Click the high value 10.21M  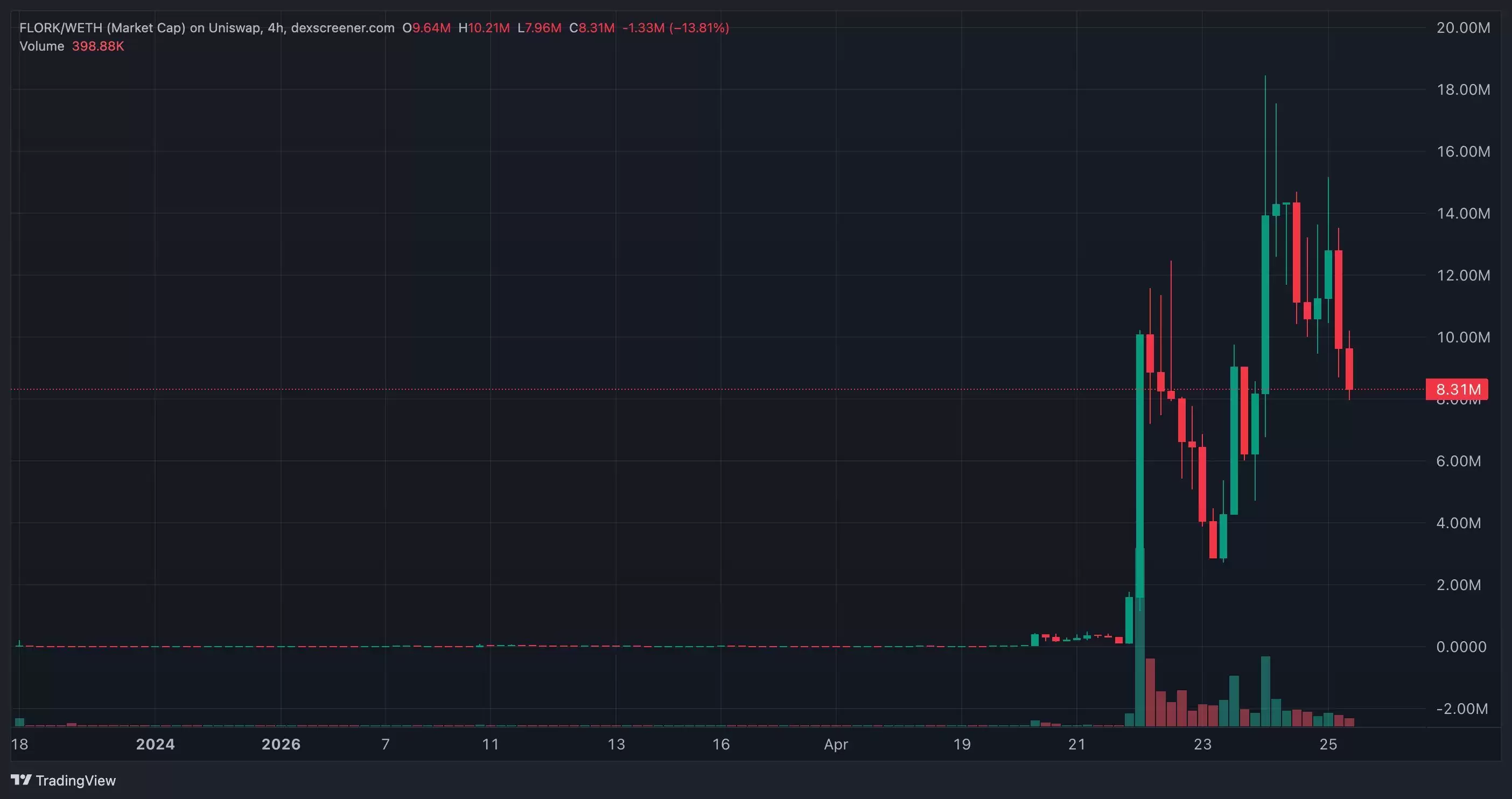pos(489,27)
